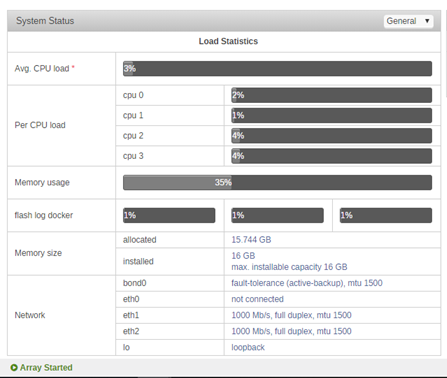The height and width of the screenshot is (378, 447).
Task: Click the Memory usage 35% bar
Action: pyautogui.click(x=277, y=183)
